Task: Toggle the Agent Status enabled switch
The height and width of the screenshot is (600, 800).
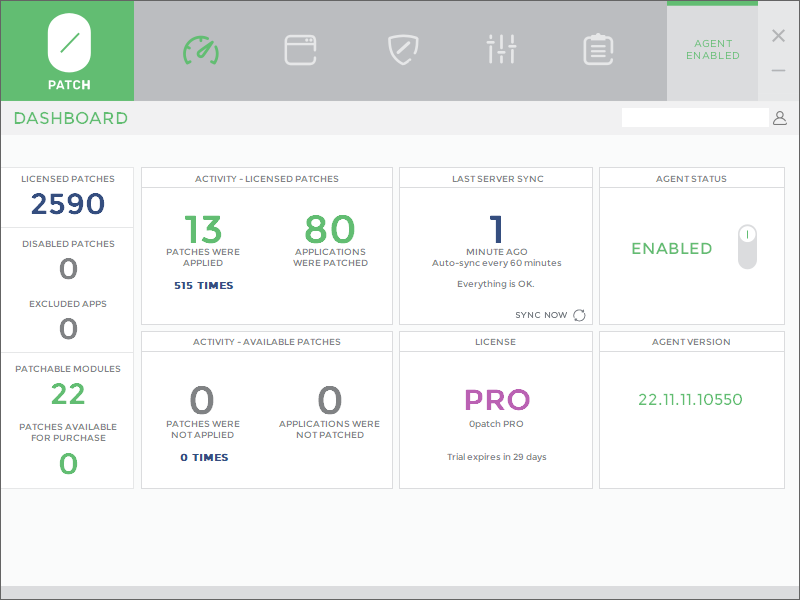Action: [747, 247]
